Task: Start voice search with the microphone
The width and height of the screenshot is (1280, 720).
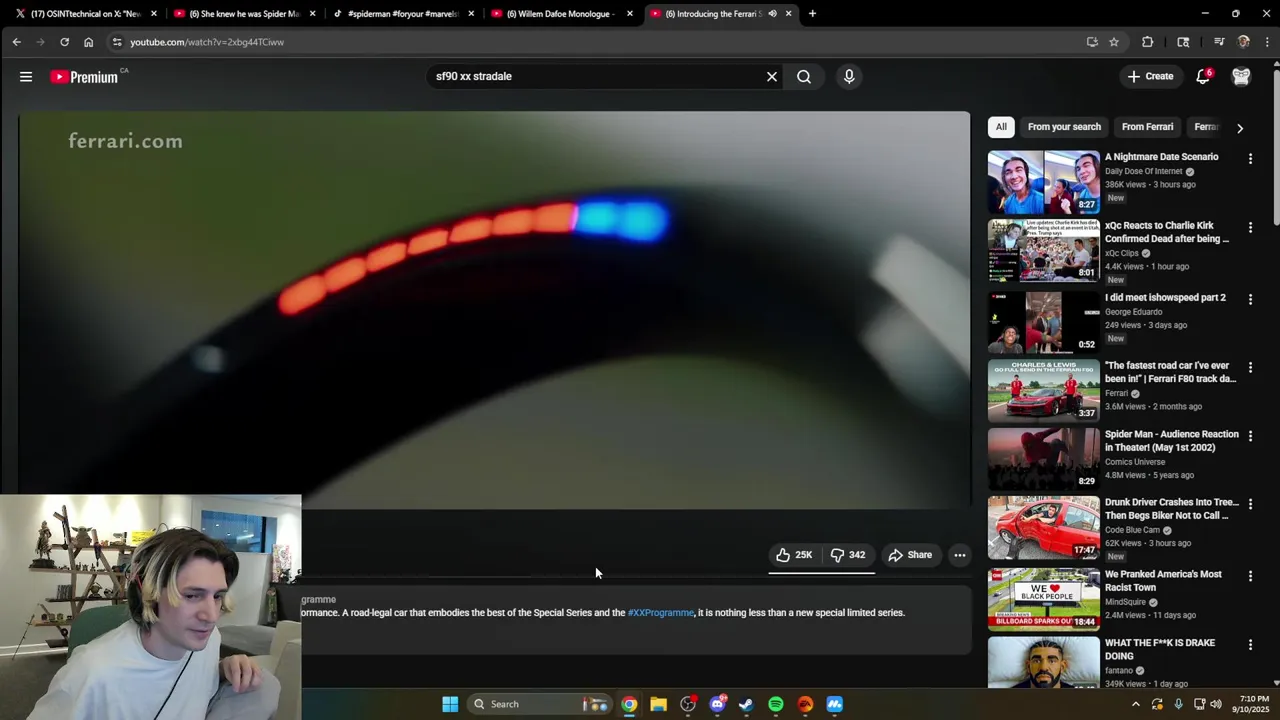Action: pos(849,77)
